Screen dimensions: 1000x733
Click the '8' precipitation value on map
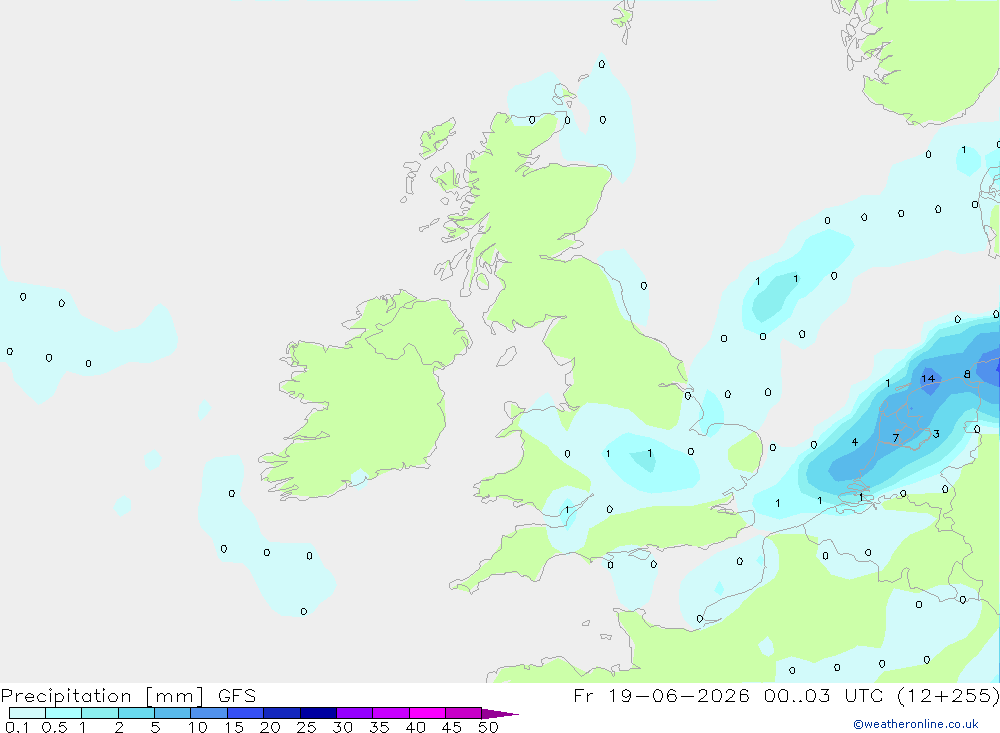[x=967, y=374]
